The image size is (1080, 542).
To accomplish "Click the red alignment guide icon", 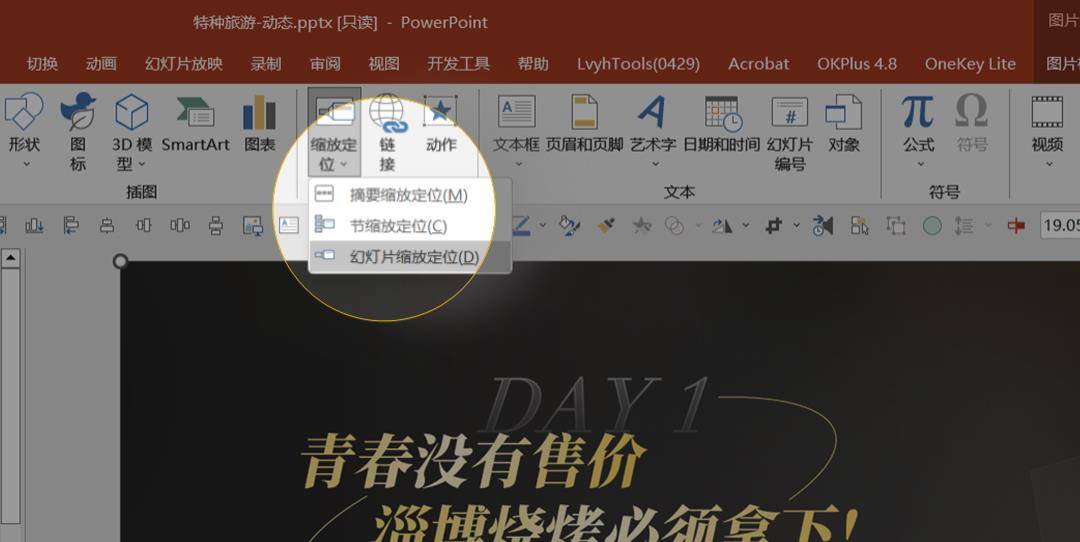I will 1016,225.
